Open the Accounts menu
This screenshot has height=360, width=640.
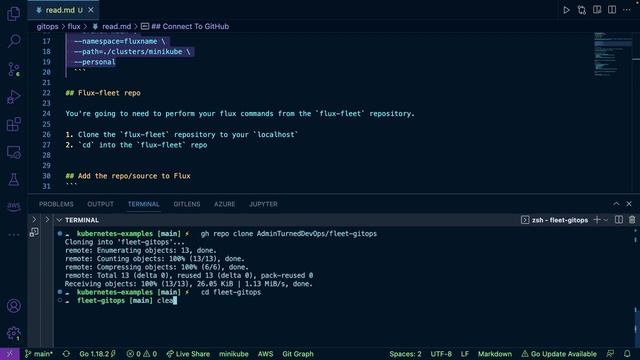13,306
